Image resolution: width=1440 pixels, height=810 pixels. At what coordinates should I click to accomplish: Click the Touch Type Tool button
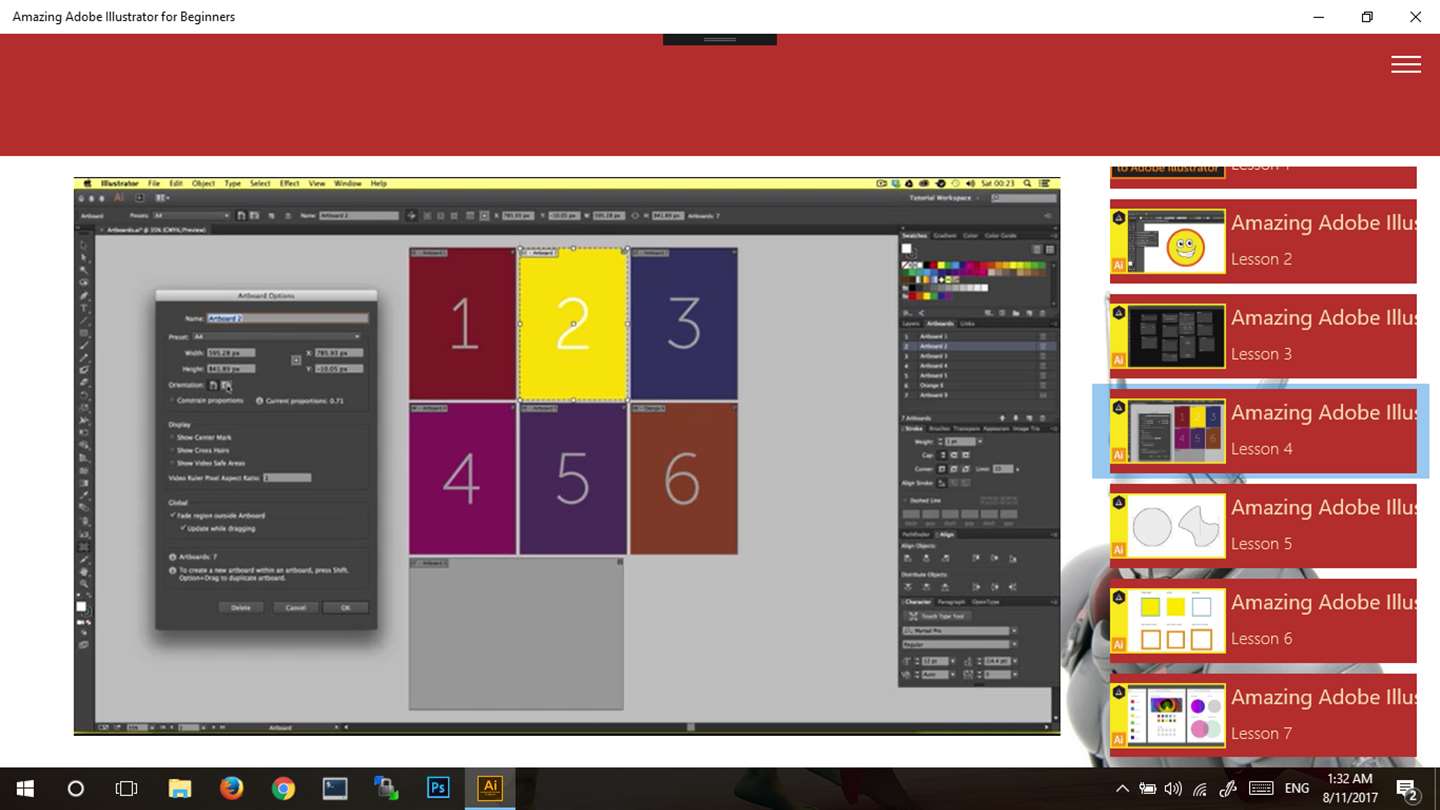(937, 616)
